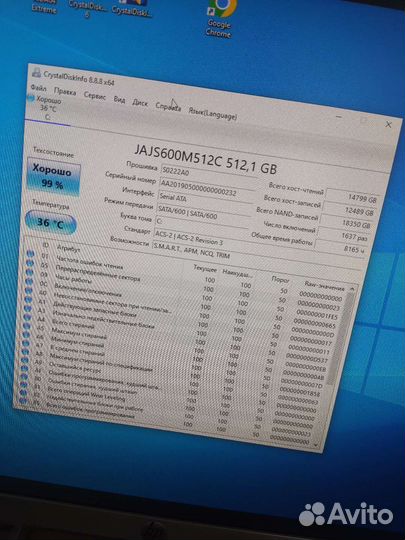Click the firmware field showing S0222A0
Viewport: 405px width, 540px height.
pyautogui.click(x=209, y=174)
